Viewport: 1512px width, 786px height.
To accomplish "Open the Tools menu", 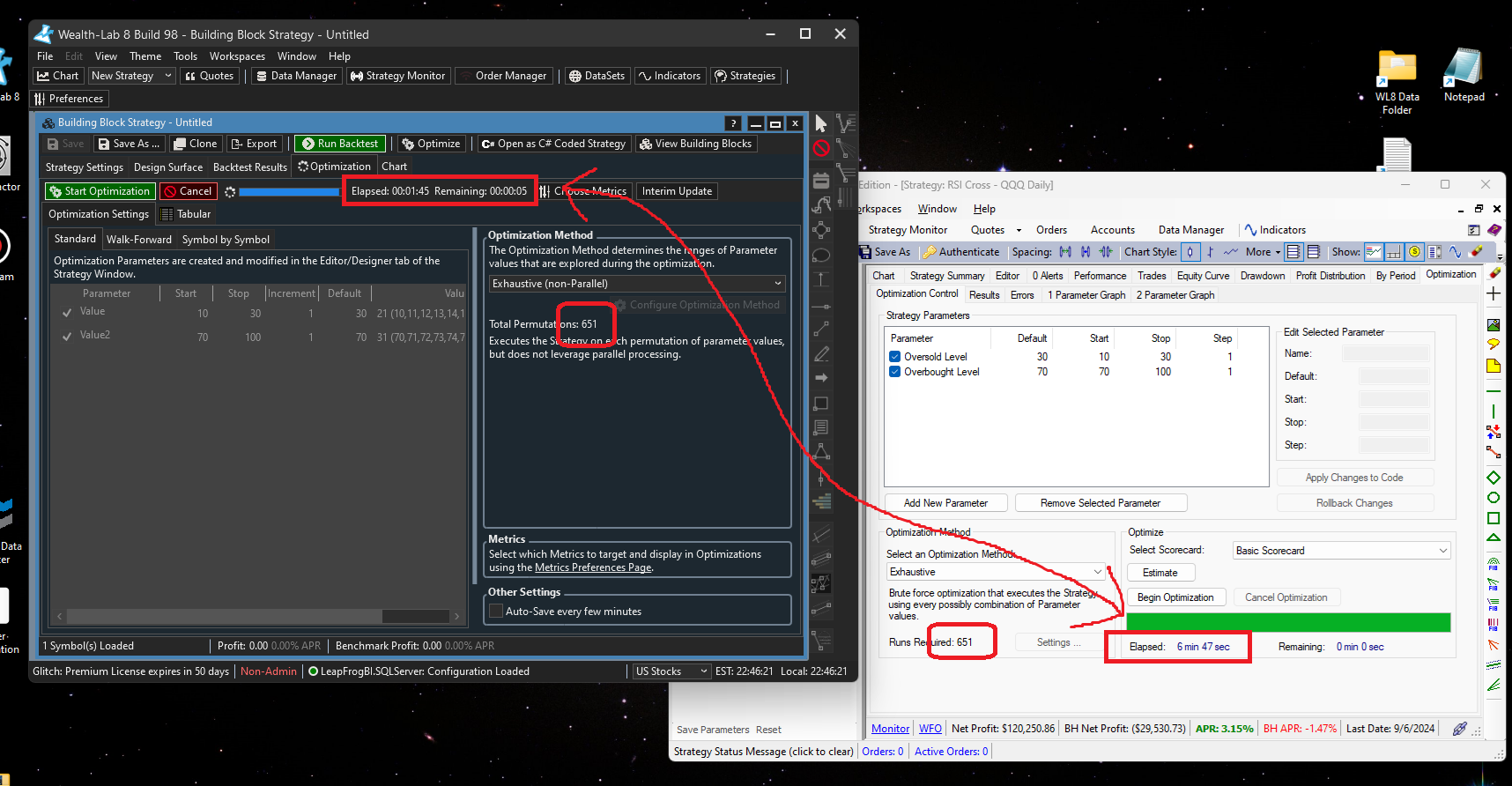I will (x=185, y=56).
